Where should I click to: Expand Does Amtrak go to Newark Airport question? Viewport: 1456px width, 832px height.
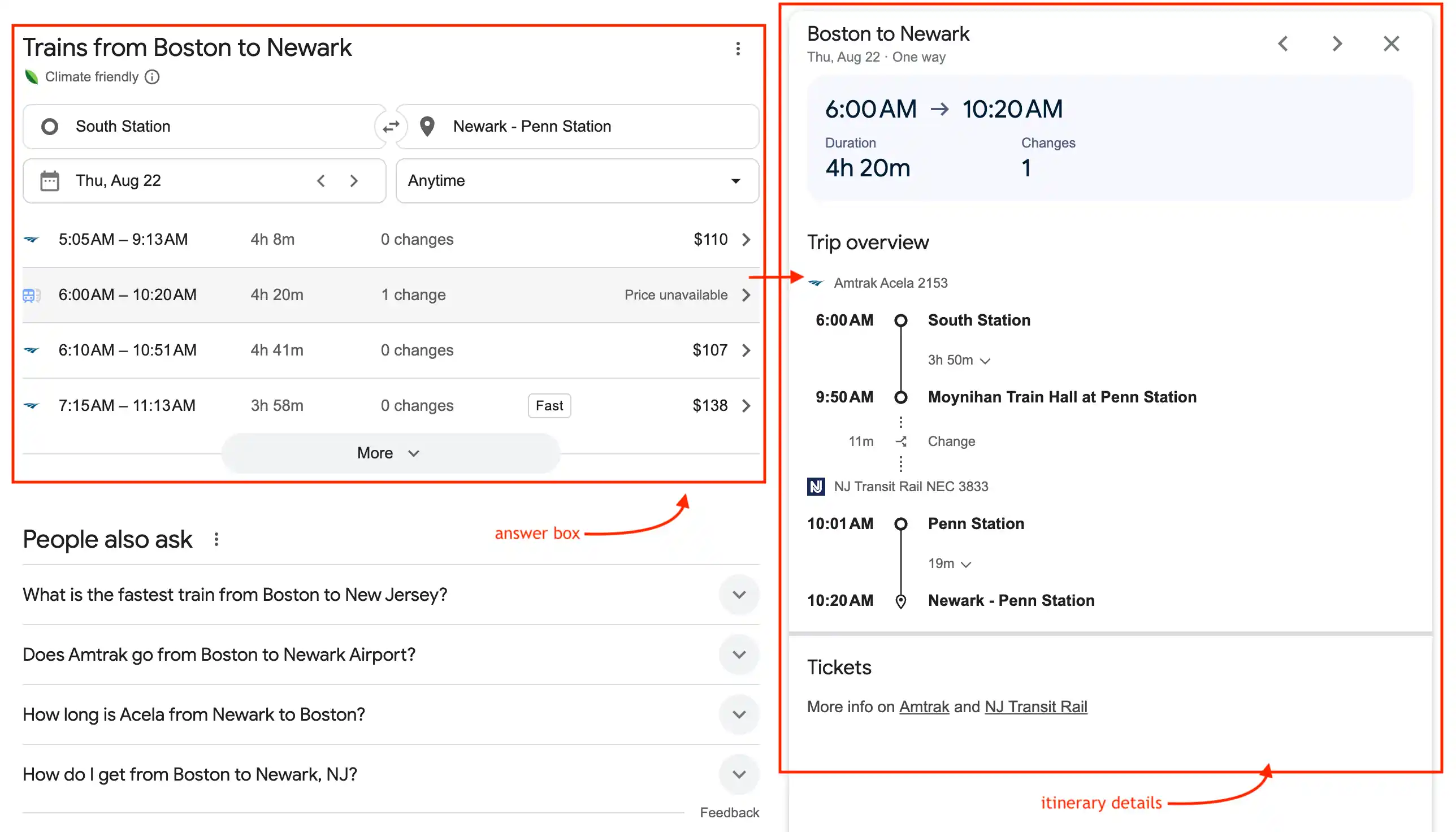point(739,655)
